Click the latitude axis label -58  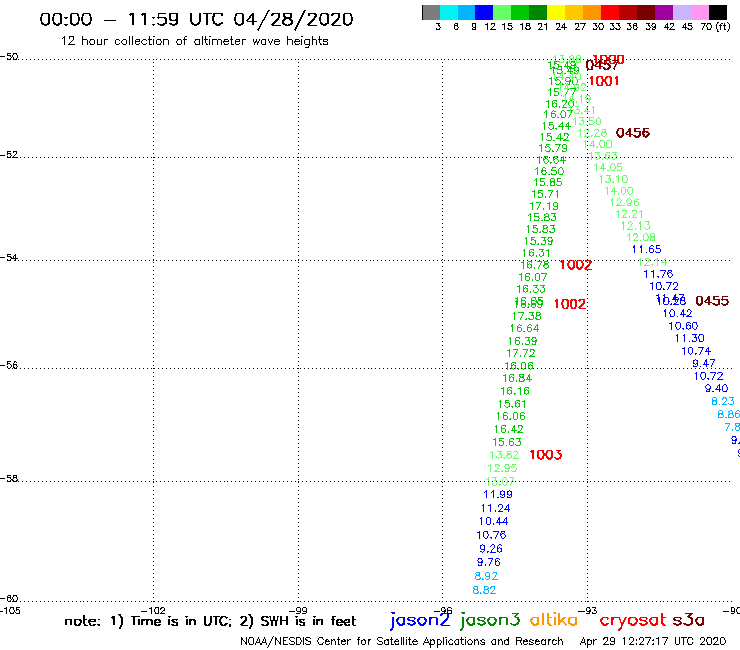pos(9,479)
